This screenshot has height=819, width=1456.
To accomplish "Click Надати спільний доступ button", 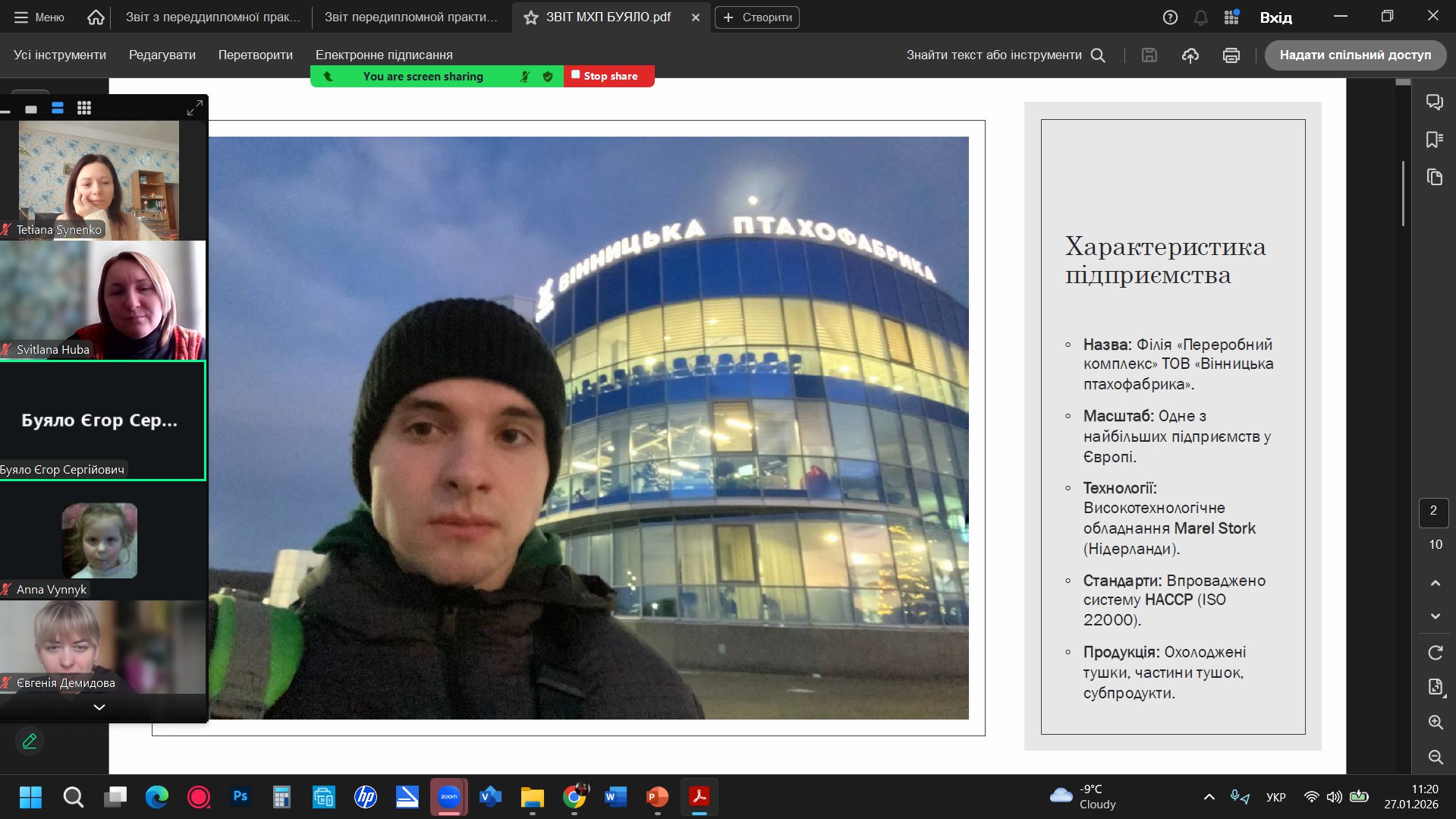I will (1354, 55).
